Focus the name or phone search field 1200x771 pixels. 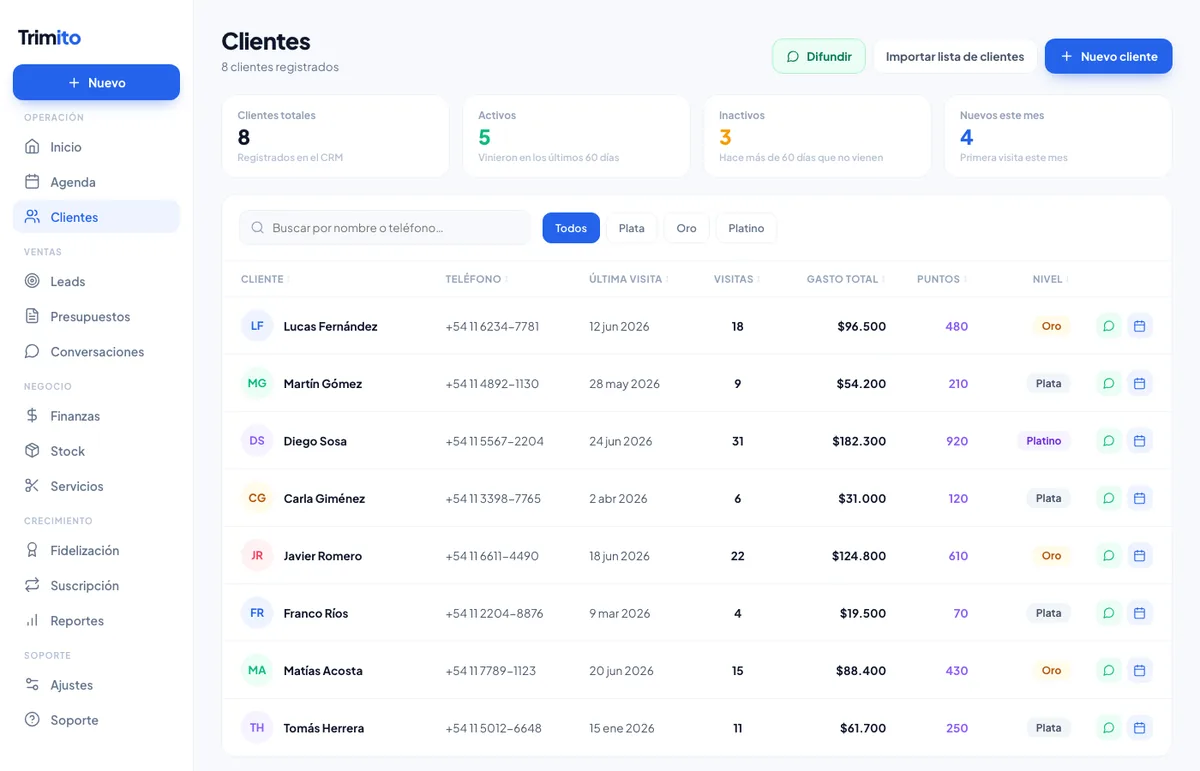pyautogui.click(x=385, y=228)
